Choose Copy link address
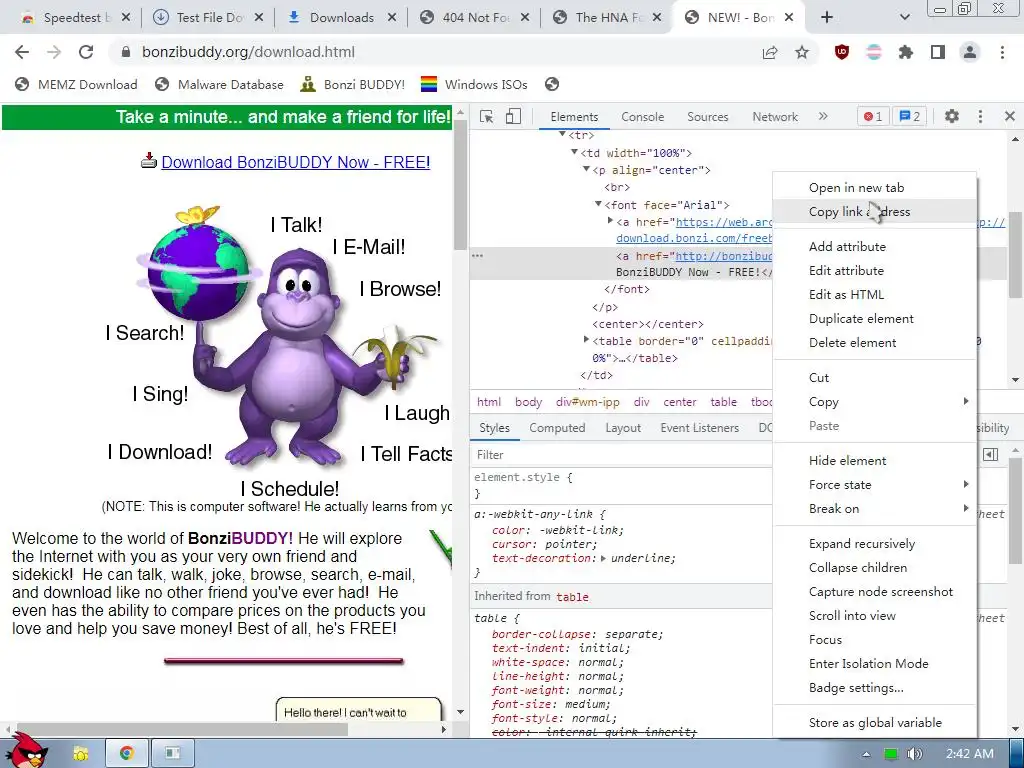The image size is (1024, 768). click(875, 212)
